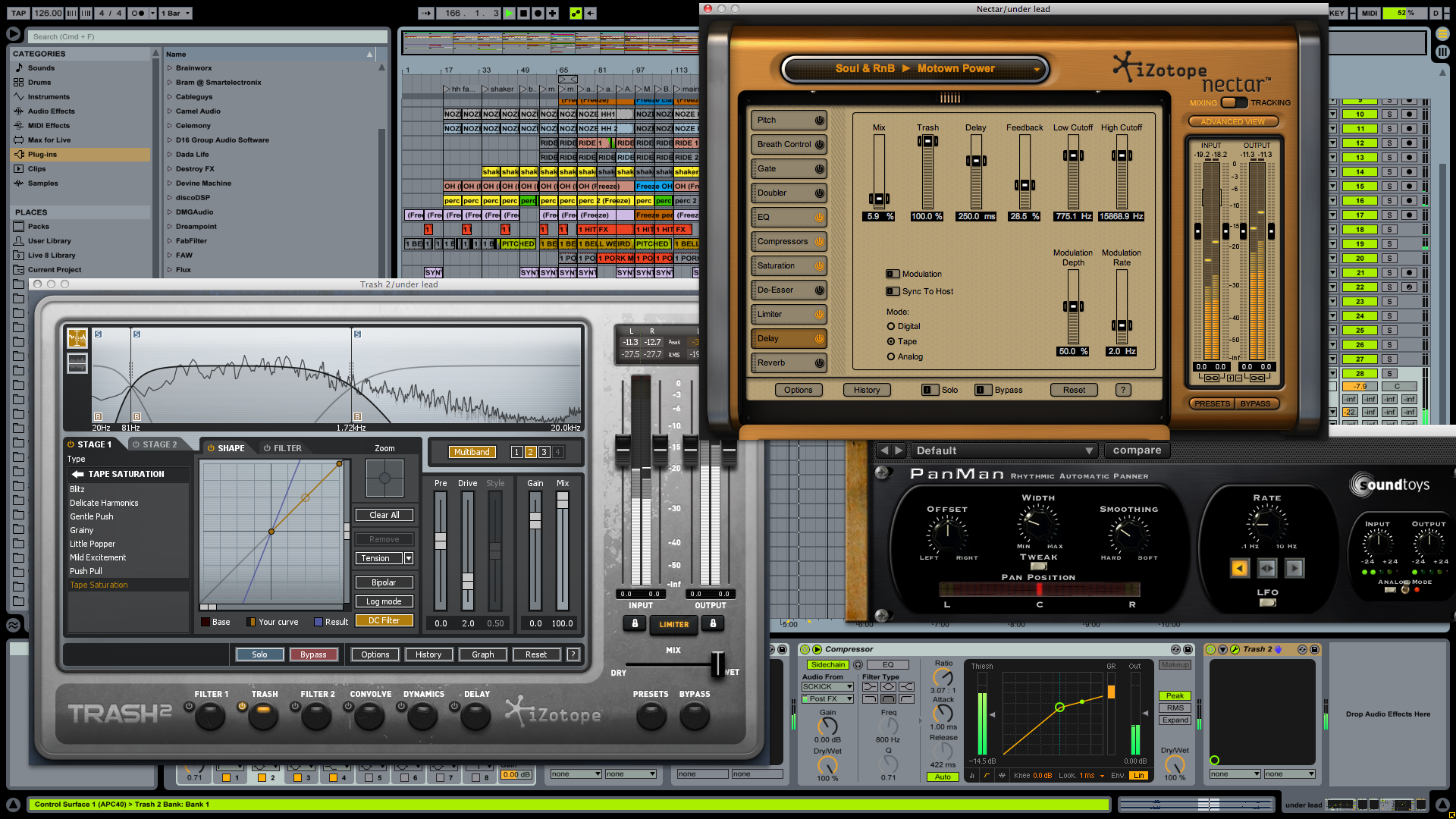Toggle Breath Control module power
The height and width of the screenshot is (819, 1456).
coord(820,145)
